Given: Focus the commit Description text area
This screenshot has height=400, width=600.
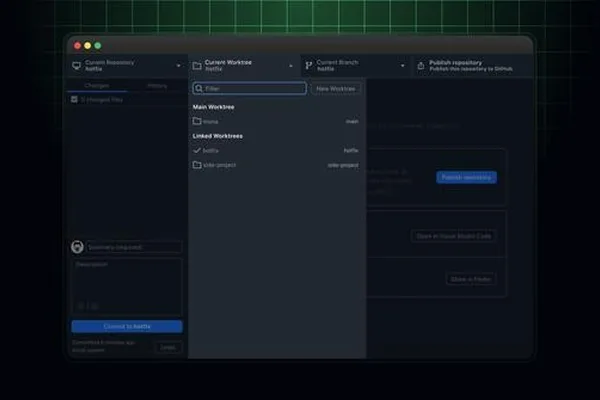Looking at the screenshot, I should coord(127,286).
